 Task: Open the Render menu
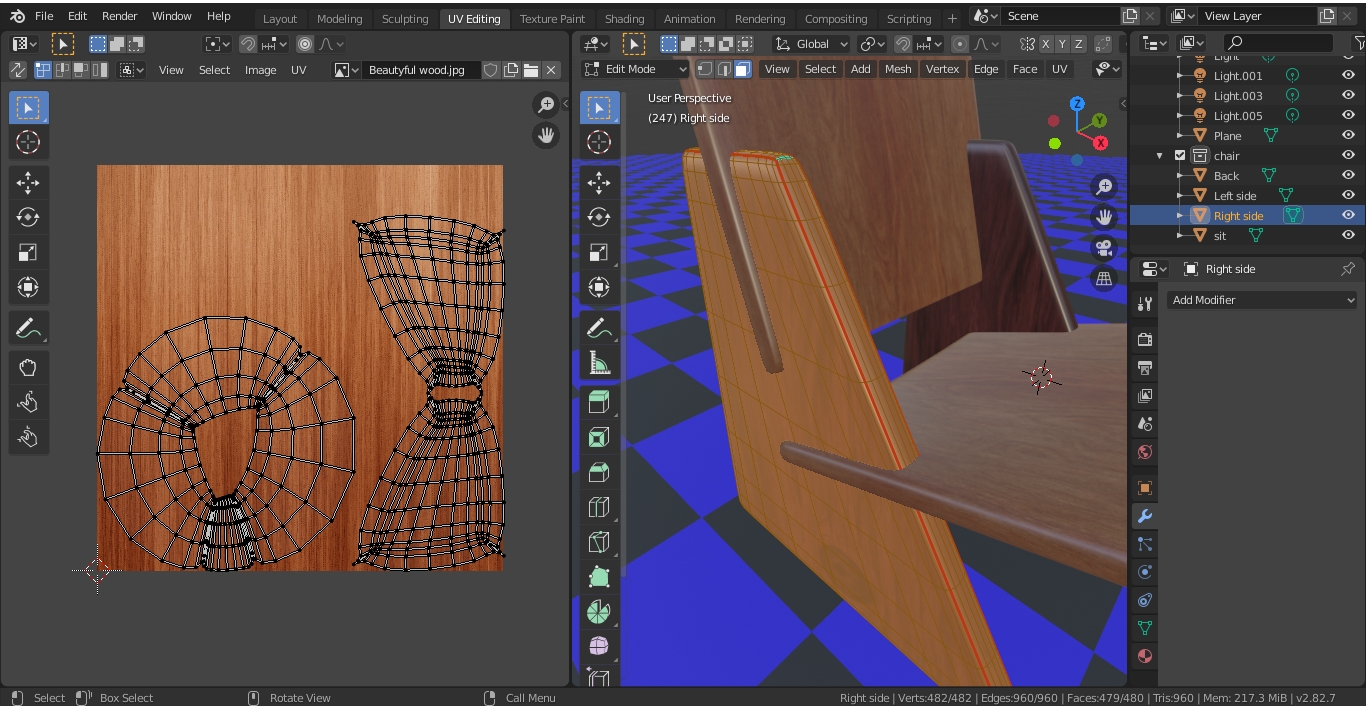pos(119,16)
